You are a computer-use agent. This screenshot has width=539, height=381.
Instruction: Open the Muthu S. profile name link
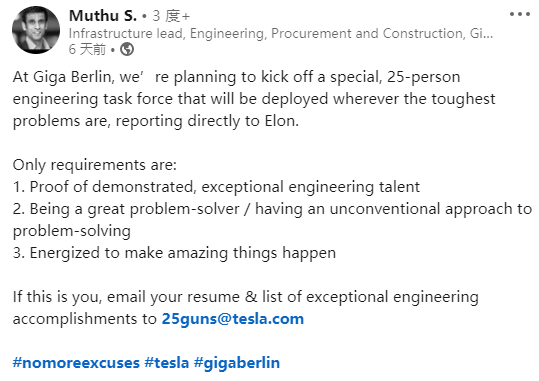point(103,16)
